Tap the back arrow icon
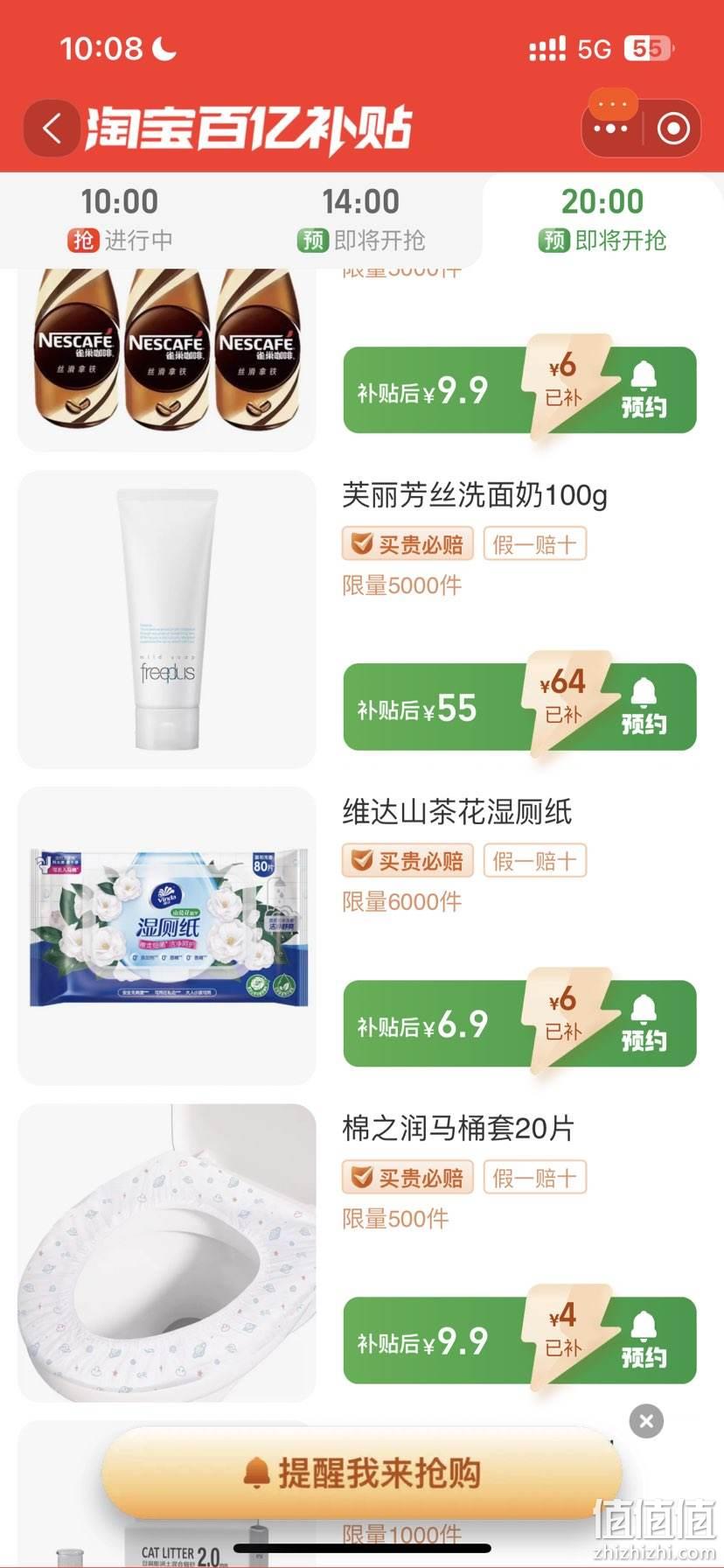724x1568 pixels. tap(52, 129)
